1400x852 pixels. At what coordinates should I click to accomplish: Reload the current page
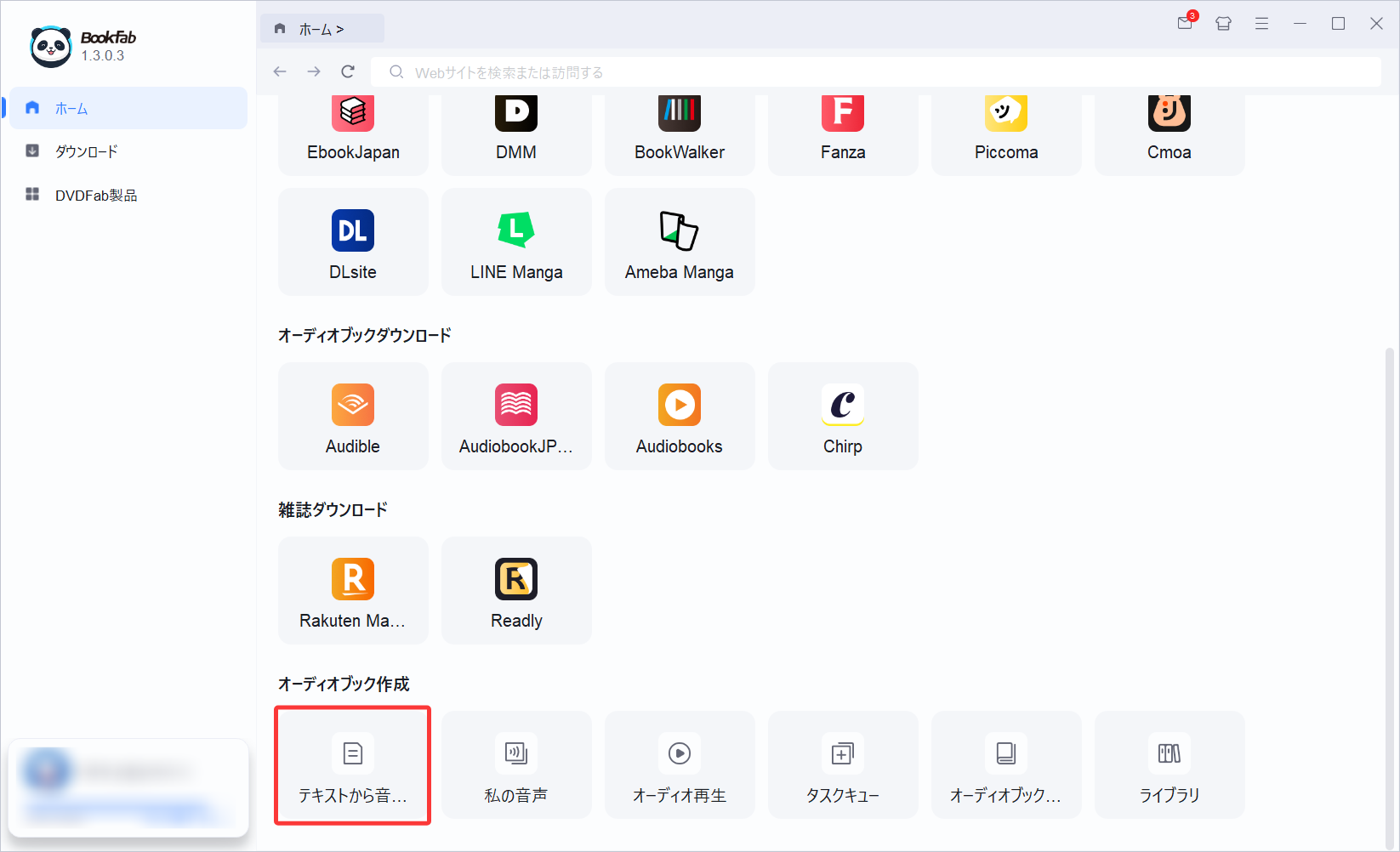pyautogui.click(x=348, y=71)
